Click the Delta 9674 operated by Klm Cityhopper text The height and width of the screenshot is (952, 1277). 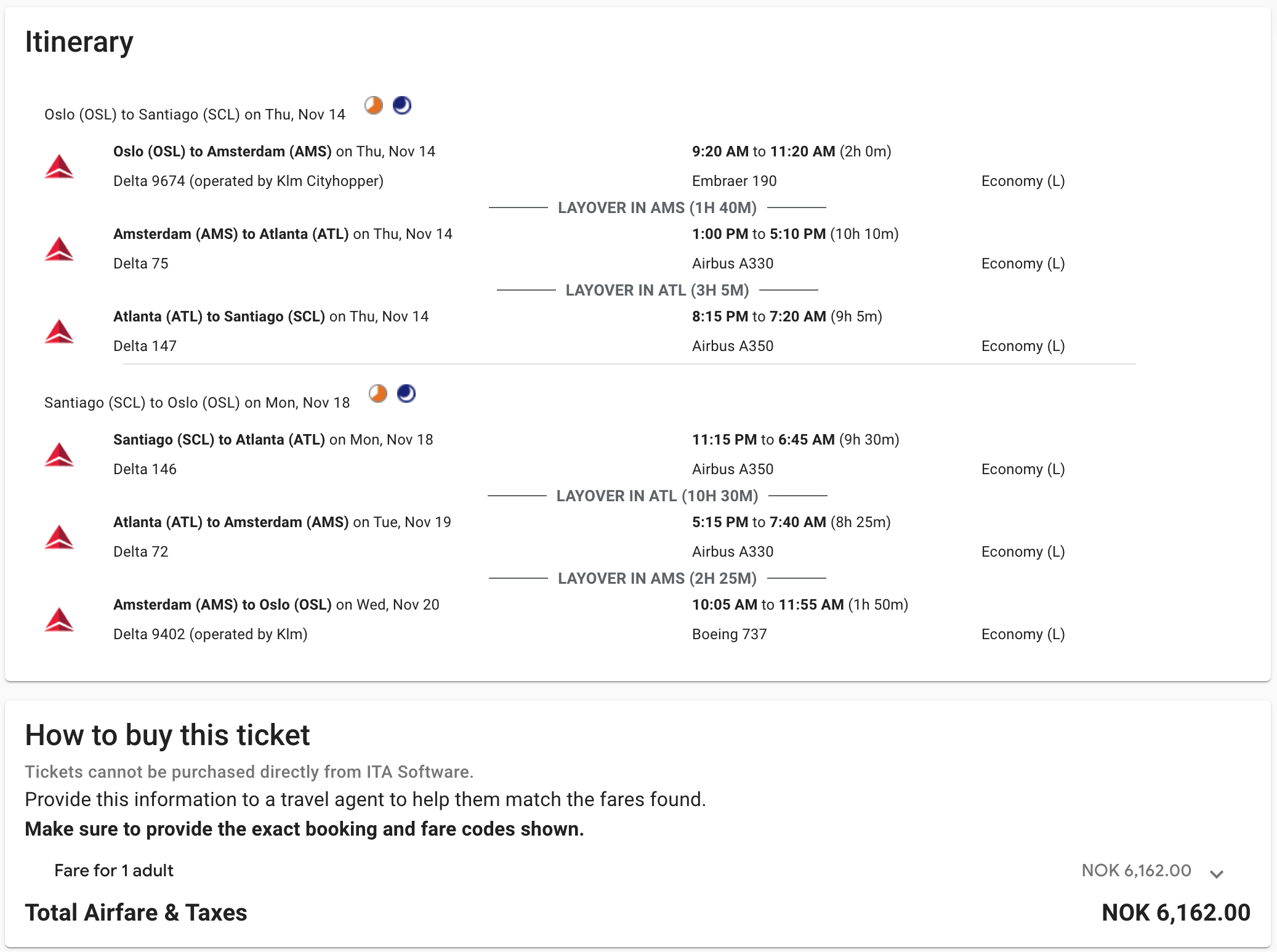click(248, 181)
